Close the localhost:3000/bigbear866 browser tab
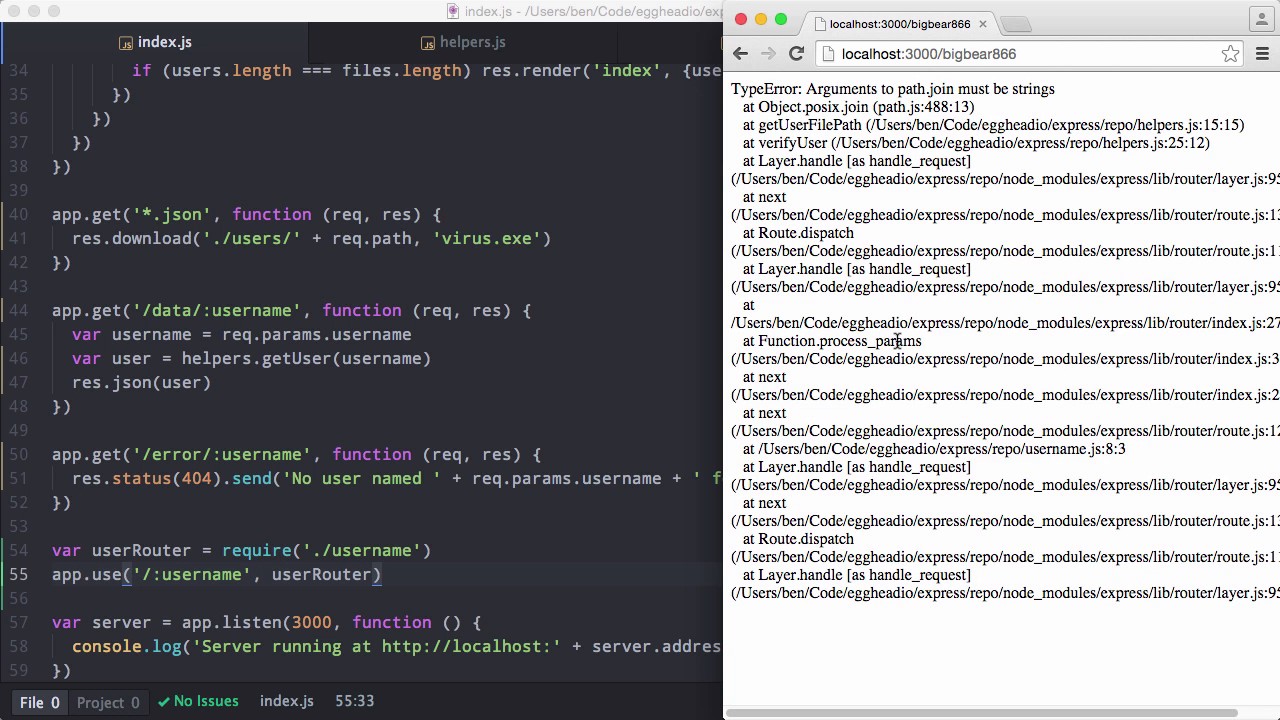This screenshot has height=720, width=1280. pos(983,24)
